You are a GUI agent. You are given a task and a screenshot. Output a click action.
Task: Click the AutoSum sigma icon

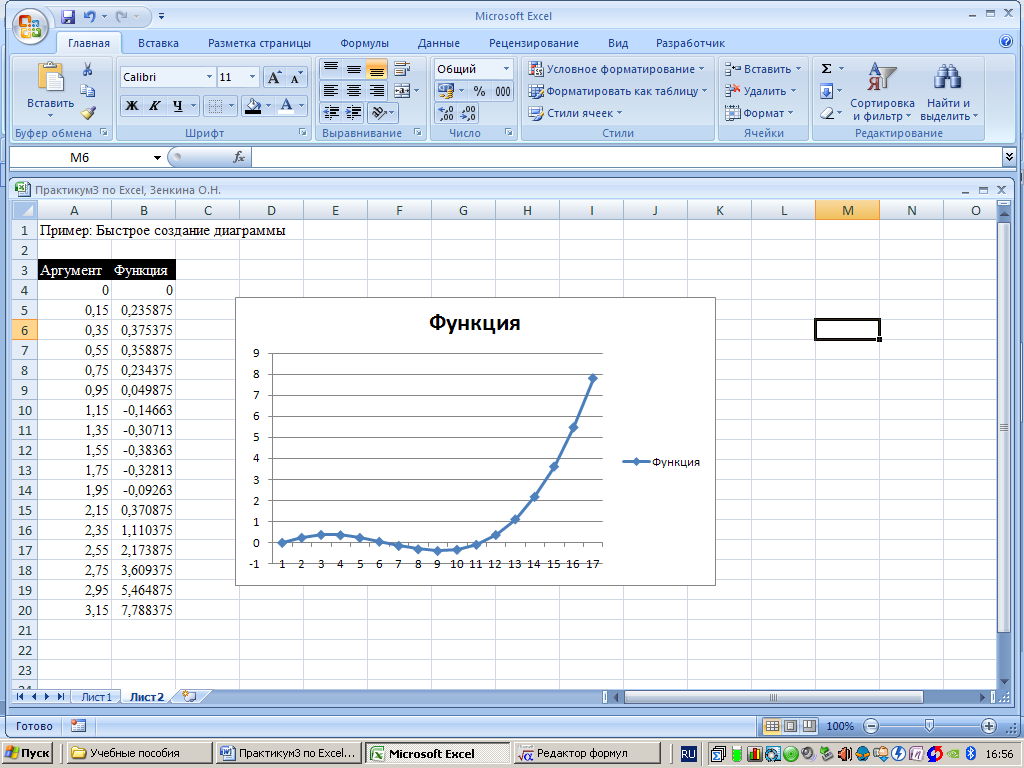pyautogui.click(x=827, y=69)
